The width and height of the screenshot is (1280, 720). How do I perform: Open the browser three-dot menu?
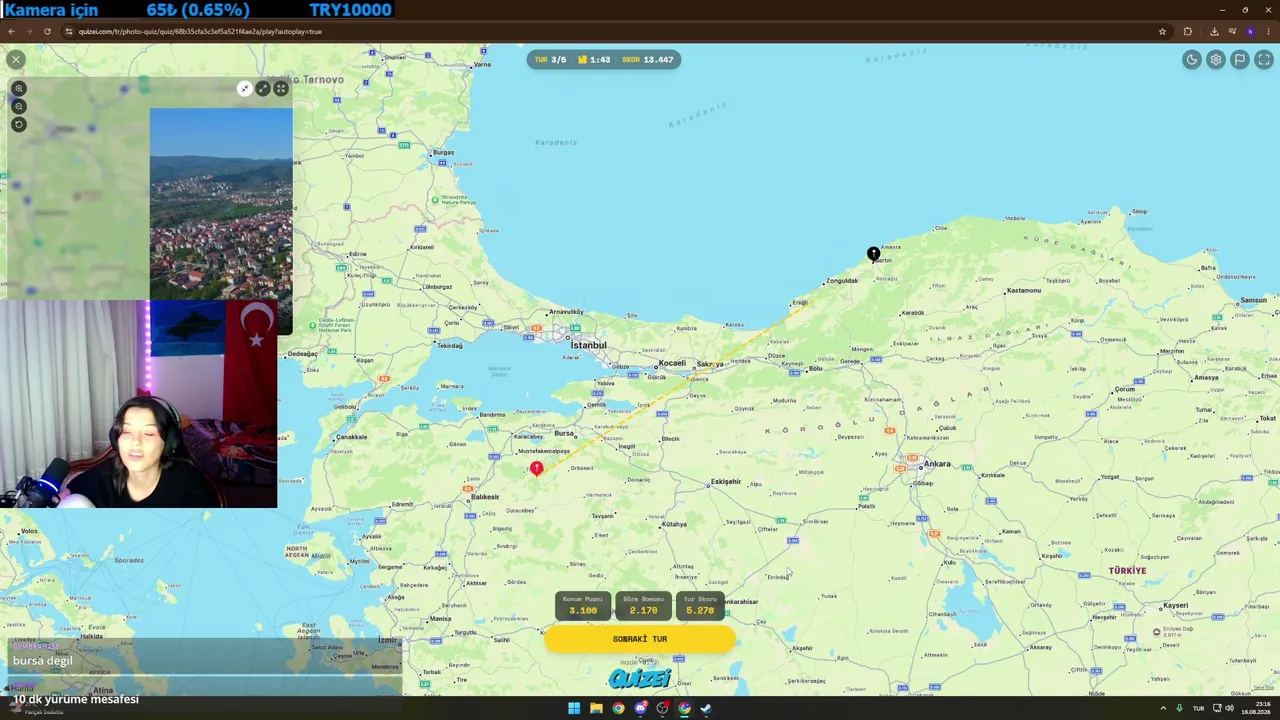pos(1268,31)
